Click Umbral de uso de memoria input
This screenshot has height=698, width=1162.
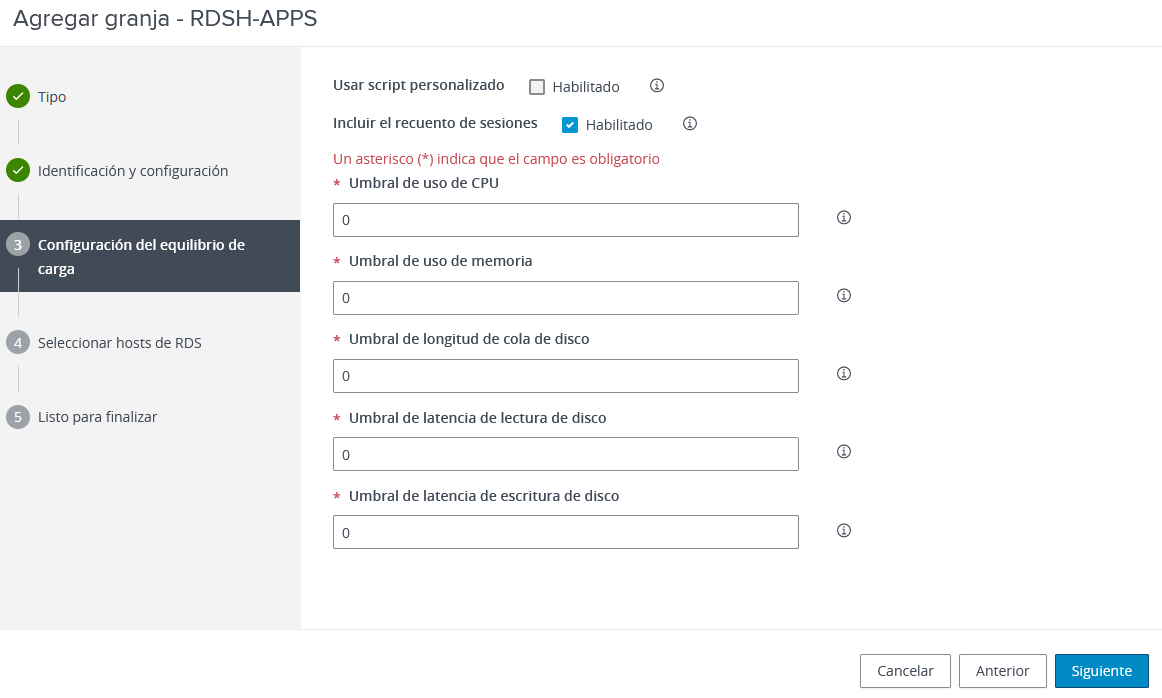(565, 298)
